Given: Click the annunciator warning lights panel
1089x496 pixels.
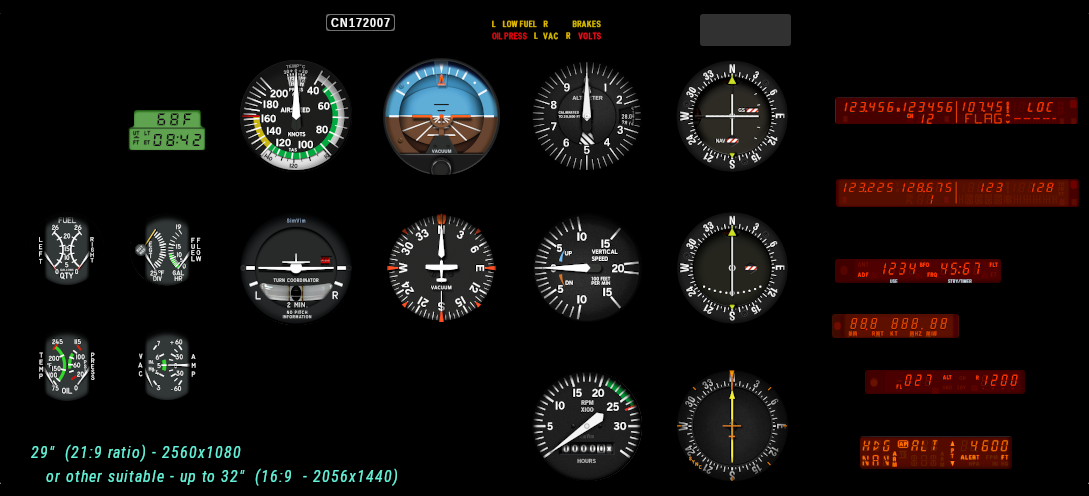Looking at the screenshot, I should point(546,30).
